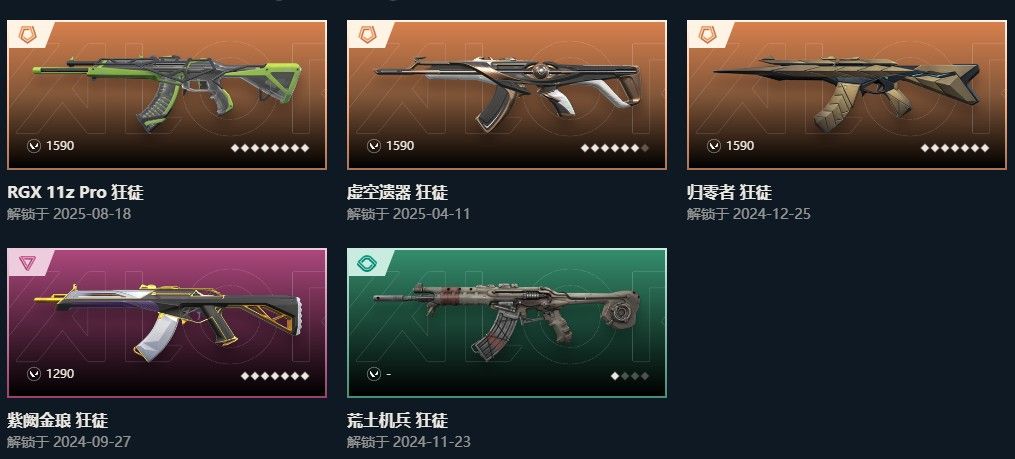Click the tier badge icon on 归零者 card
The width and height of the screenshot is (1015, 459).
(708, 34)
